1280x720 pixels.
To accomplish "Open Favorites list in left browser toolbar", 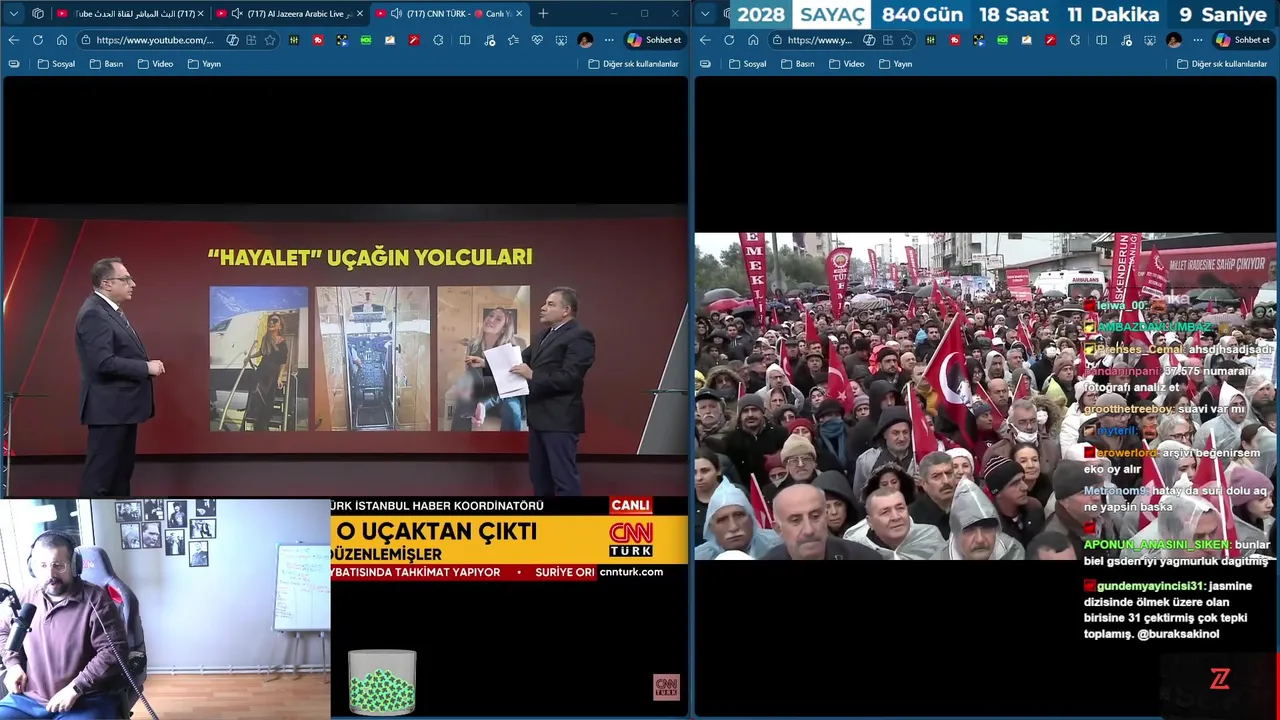I will point(513,40).
